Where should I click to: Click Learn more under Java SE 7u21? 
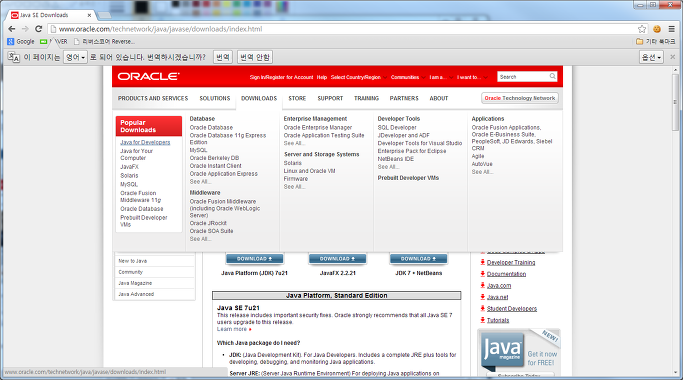[x=232, y=329]
